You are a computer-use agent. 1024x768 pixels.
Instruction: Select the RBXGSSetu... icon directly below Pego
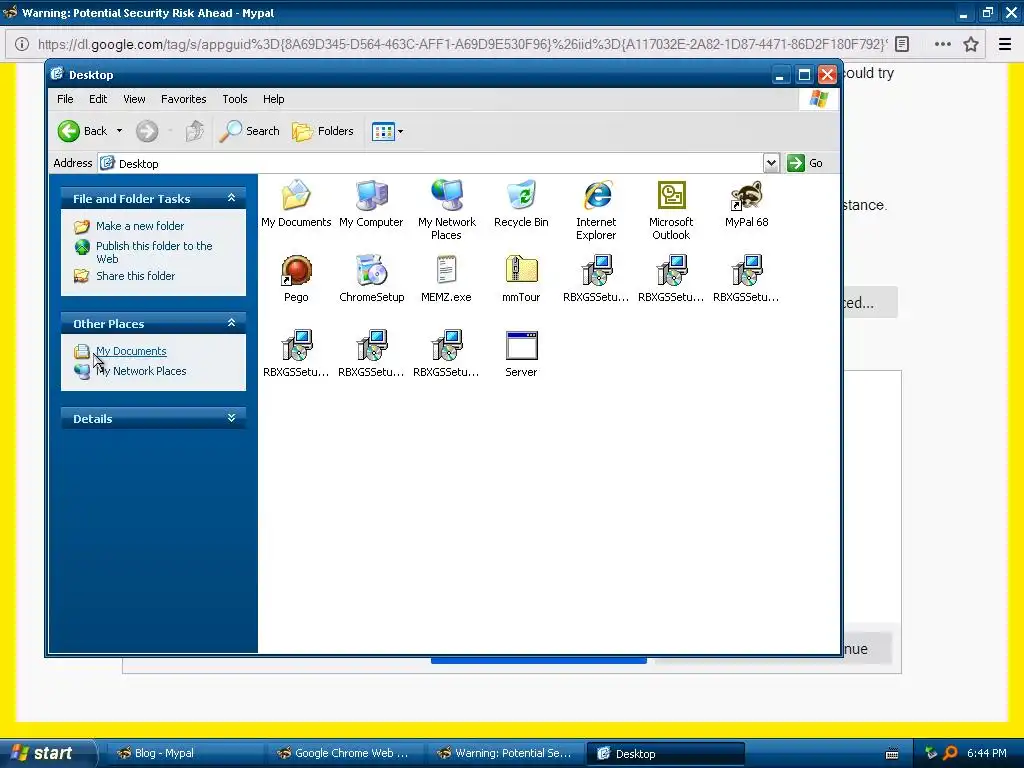click(x=296, y=354)
